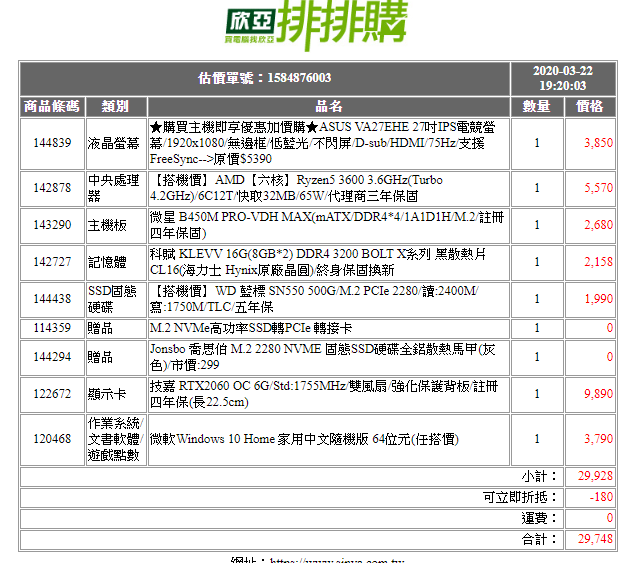This screenshot has height=563, width=640.
Task: Click the 品名 column header
Action: pyautogui.click(x=329, y=107)
